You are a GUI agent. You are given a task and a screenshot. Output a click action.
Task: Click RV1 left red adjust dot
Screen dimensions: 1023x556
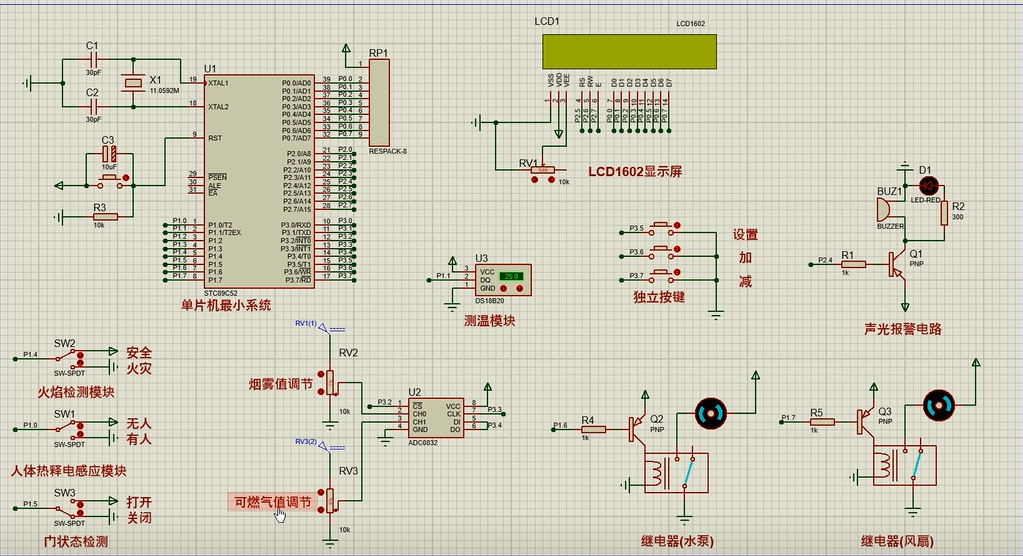[535, 179]
